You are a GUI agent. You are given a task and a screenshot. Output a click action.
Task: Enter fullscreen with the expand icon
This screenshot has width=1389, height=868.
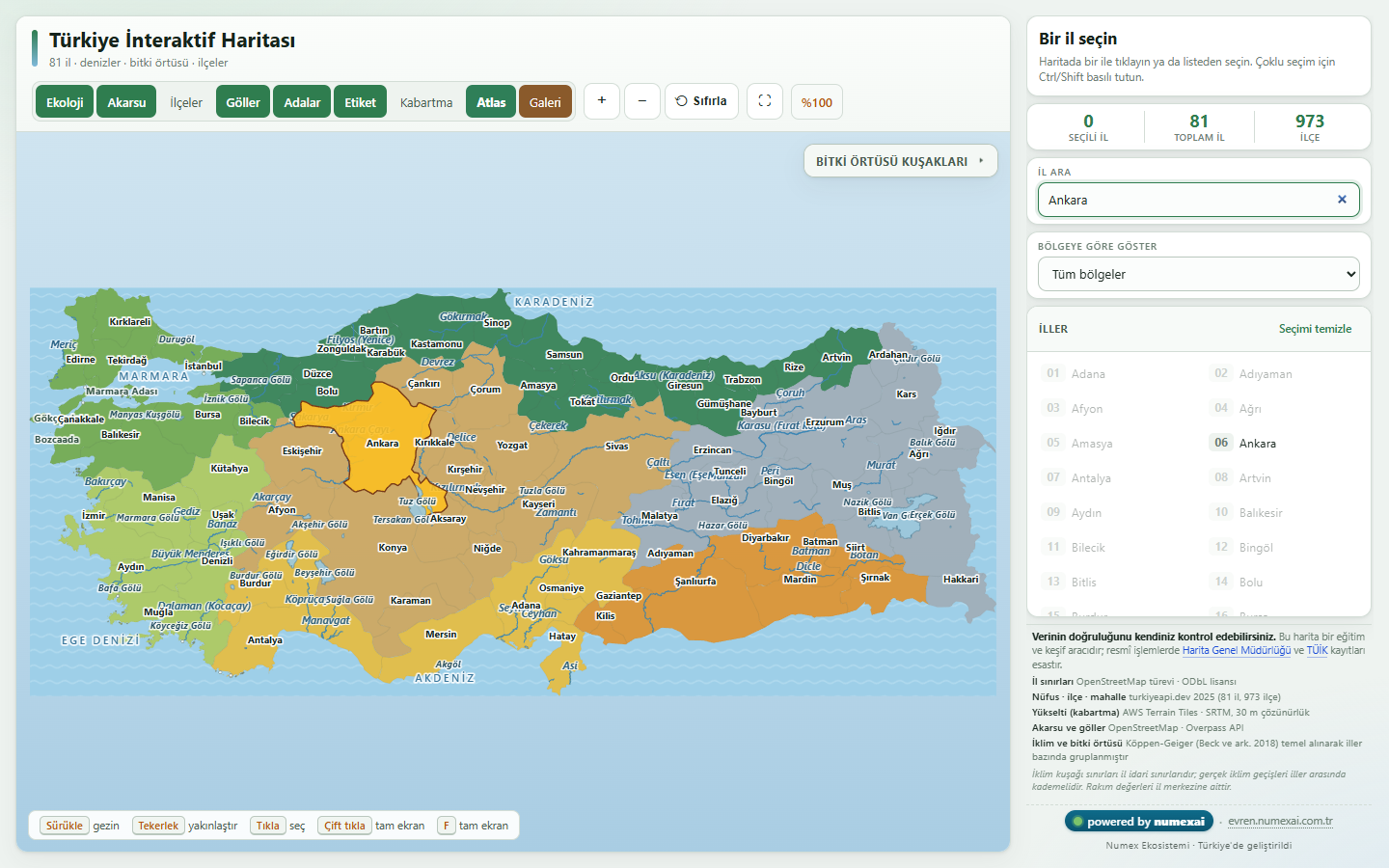[x=765, y=101]
